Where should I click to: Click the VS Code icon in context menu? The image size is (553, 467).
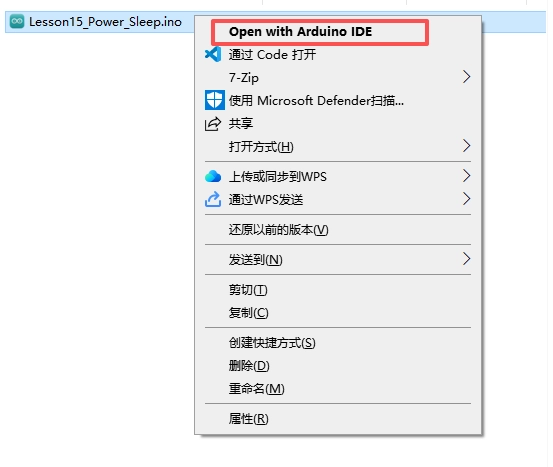[x=213, y=54]
